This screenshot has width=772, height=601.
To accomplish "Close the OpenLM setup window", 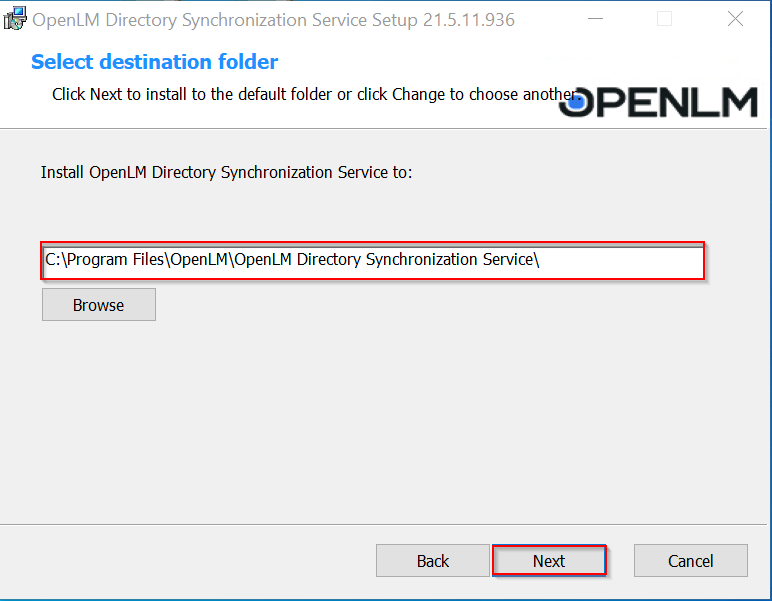I will [735, 19].
